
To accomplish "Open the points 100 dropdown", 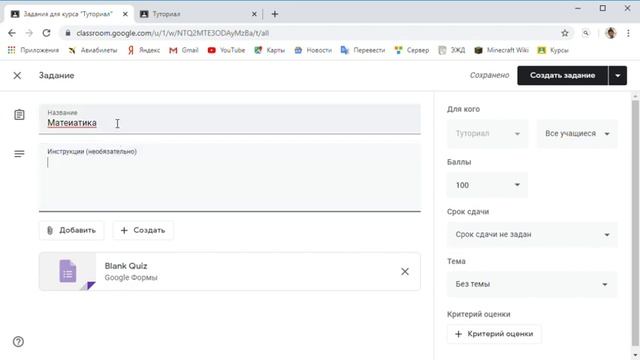I will click(x=487, y=185).
